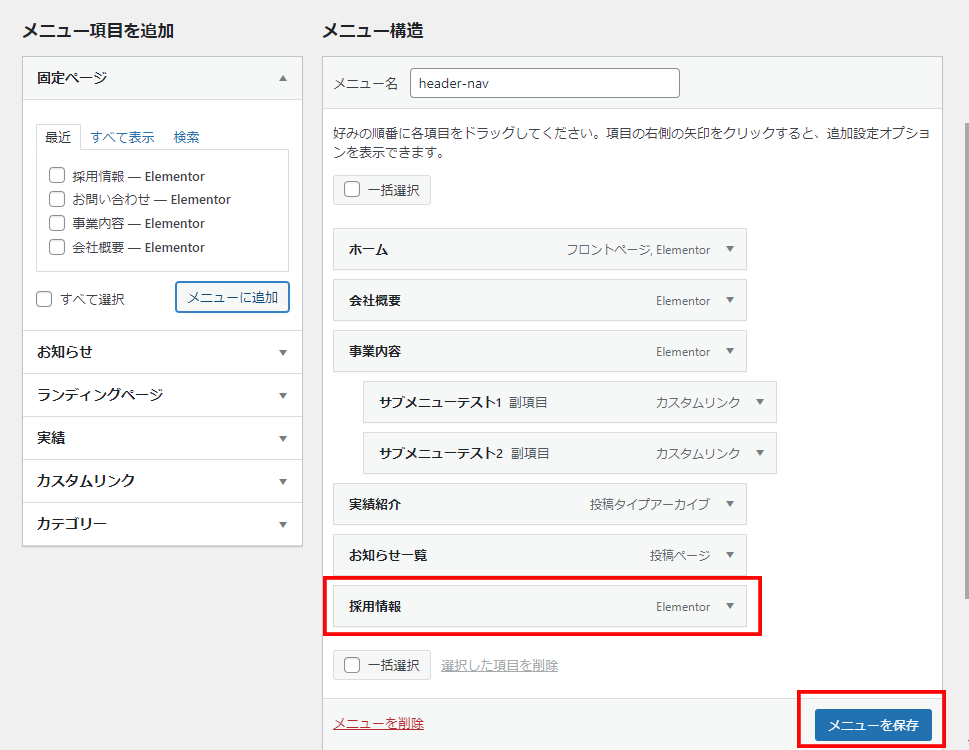This screenshot has width=969, height=750.
Task: Expand the ランディングページ section
Action: (x=283, y=396)
